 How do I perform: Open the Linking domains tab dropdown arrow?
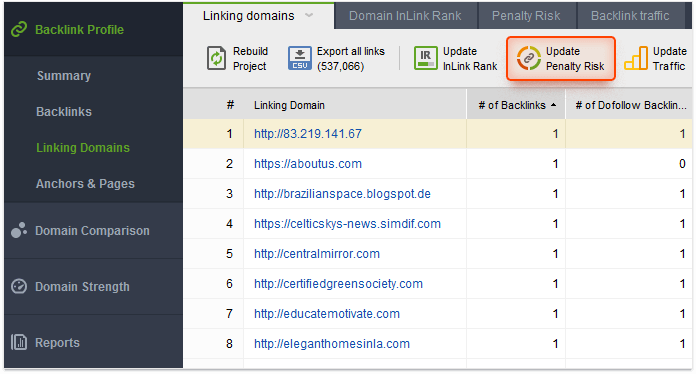click(x=309, y=16)
